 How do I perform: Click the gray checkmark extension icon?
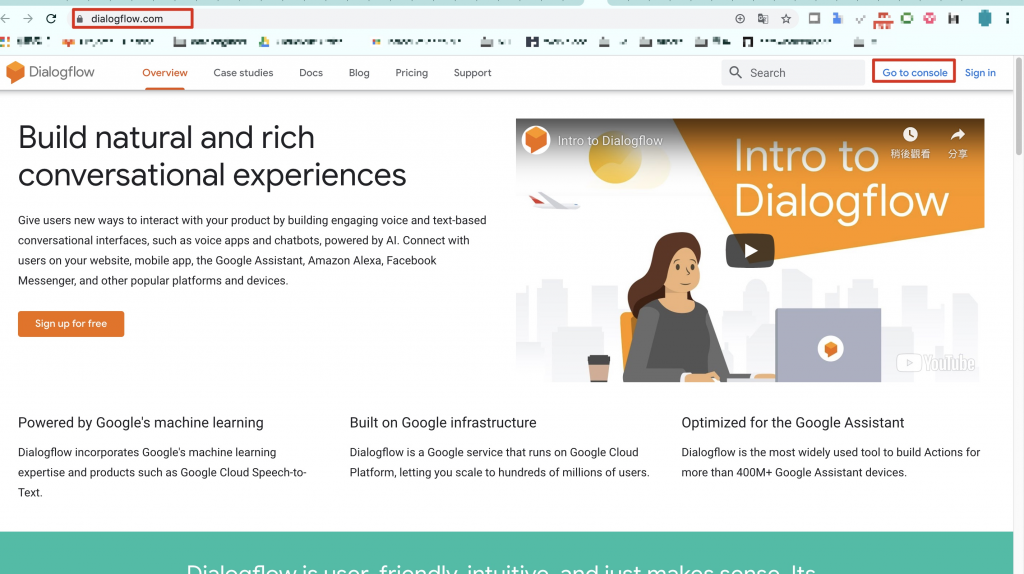pos(860,20)
